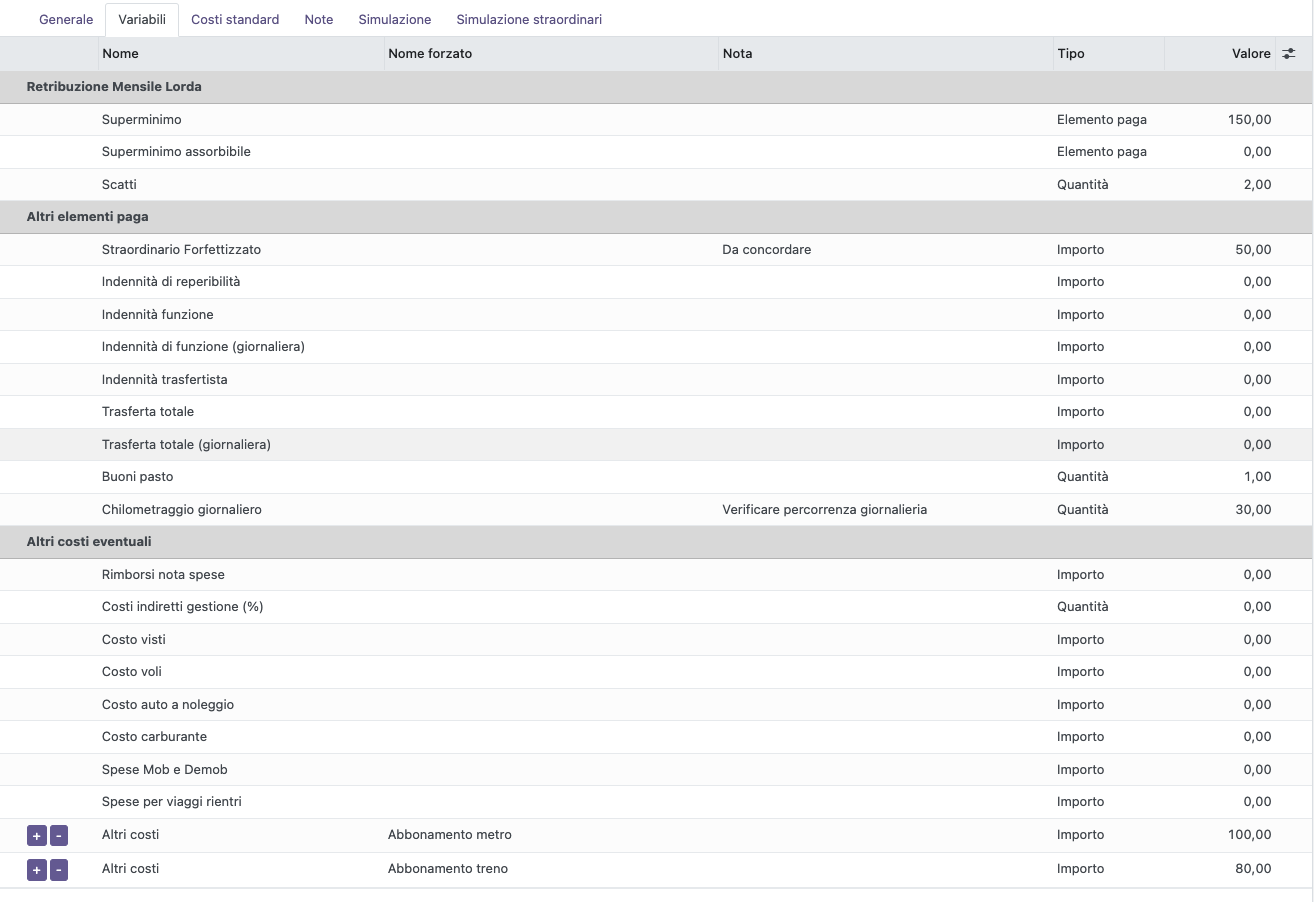
Task: Select the Note tab
Action: [318, 20]
